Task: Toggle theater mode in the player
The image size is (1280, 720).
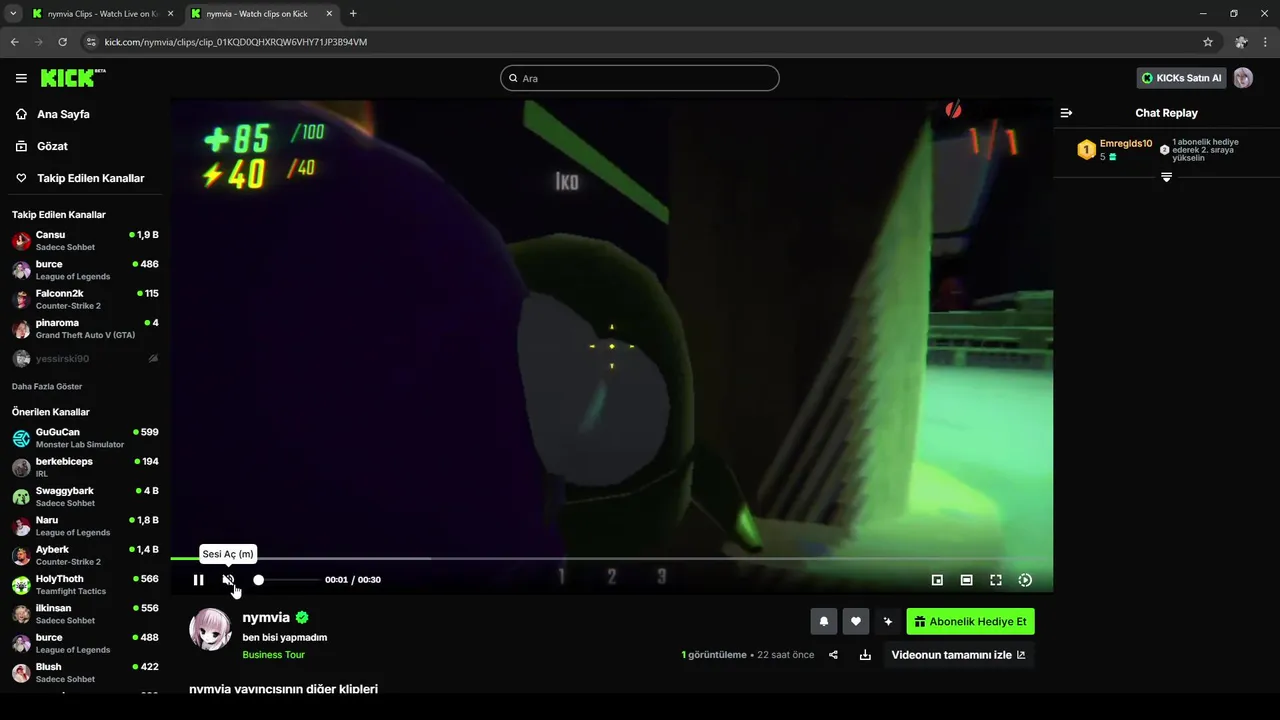Action: tap(967, 580)
